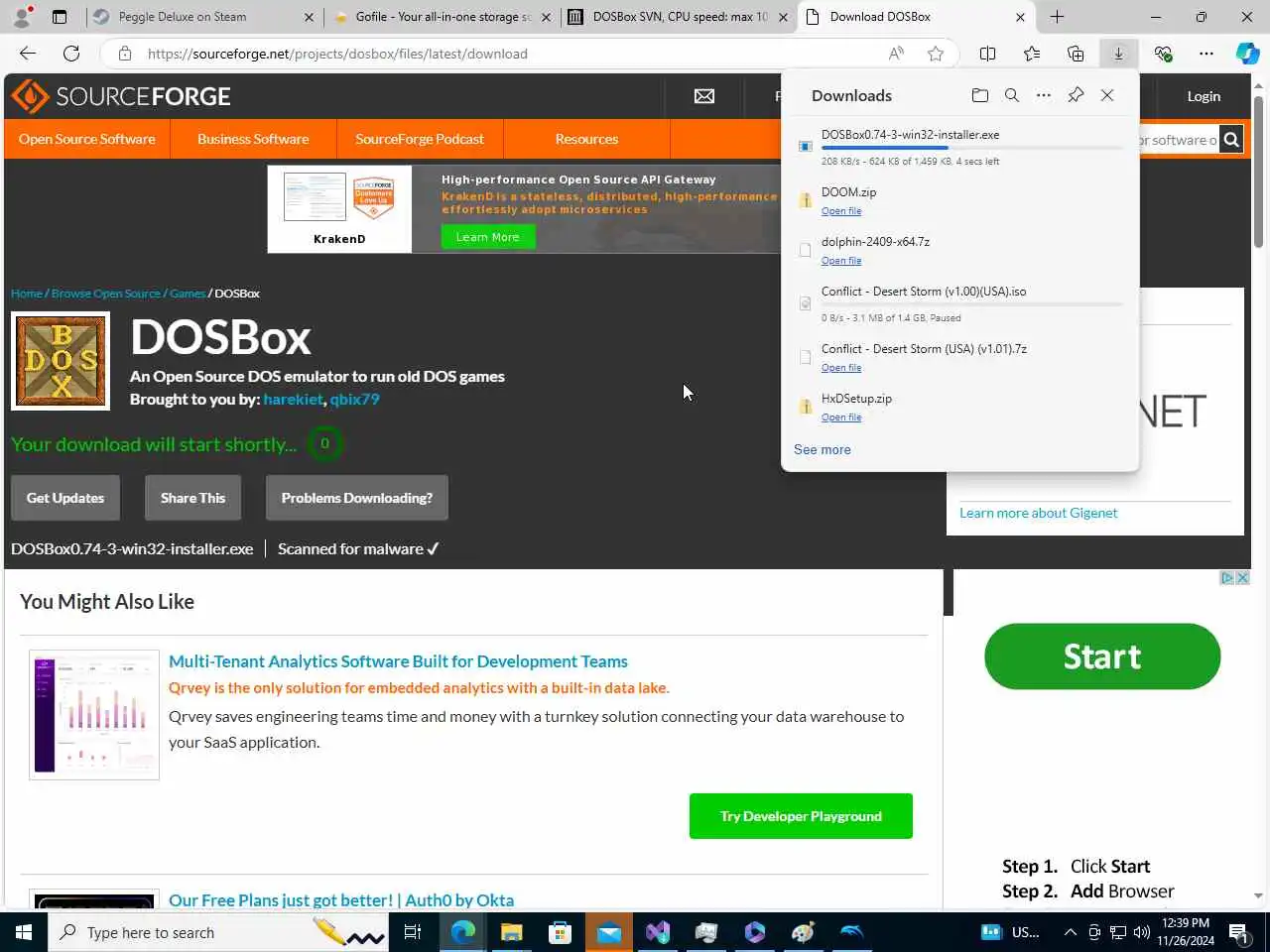
Task: Click Browse Open Source breadcrumb
Action: click(105, 294)
